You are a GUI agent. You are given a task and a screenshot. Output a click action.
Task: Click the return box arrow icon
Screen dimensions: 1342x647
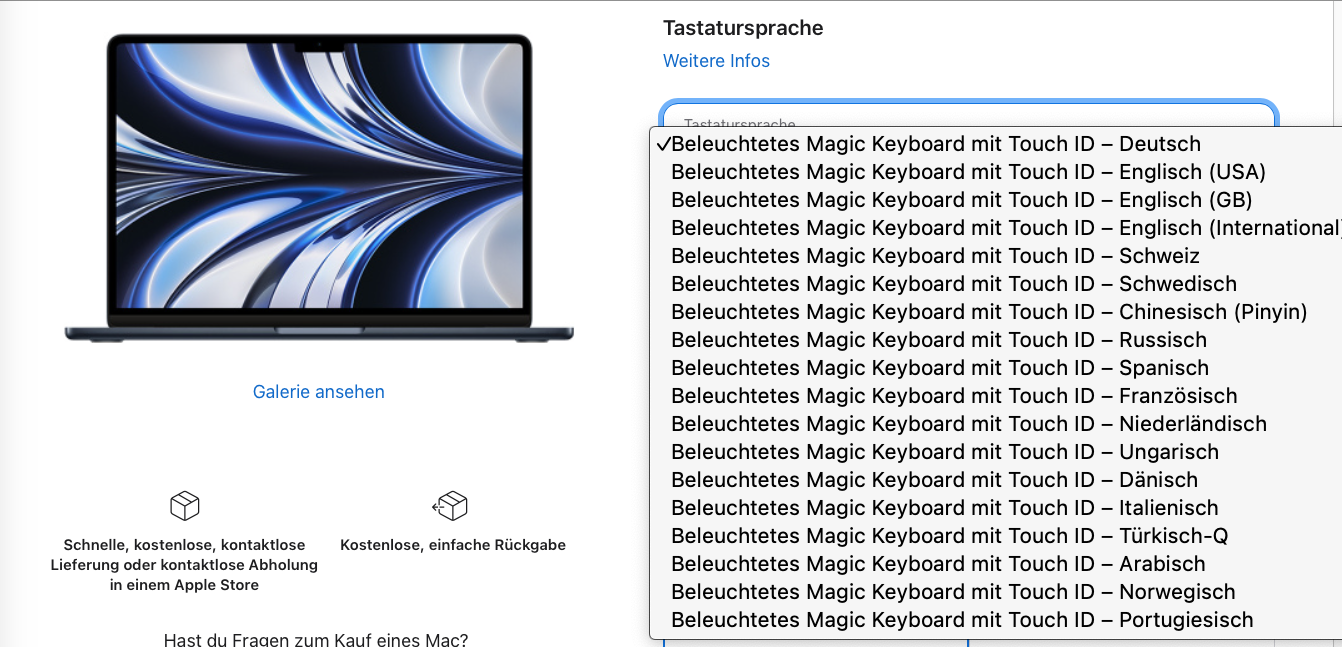point(450,506)
